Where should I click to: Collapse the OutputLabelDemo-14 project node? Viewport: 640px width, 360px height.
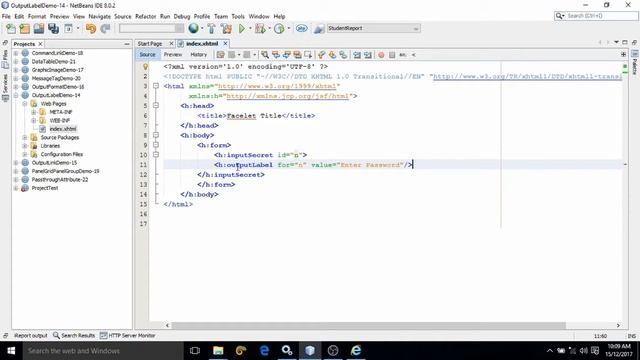[x=16, y=95]
